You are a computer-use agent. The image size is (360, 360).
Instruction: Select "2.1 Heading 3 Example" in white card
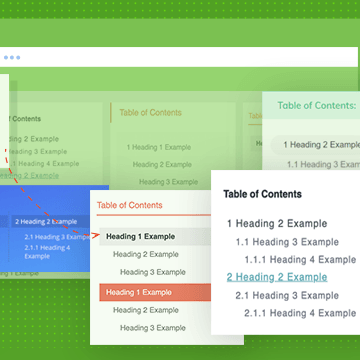[287, 296]
